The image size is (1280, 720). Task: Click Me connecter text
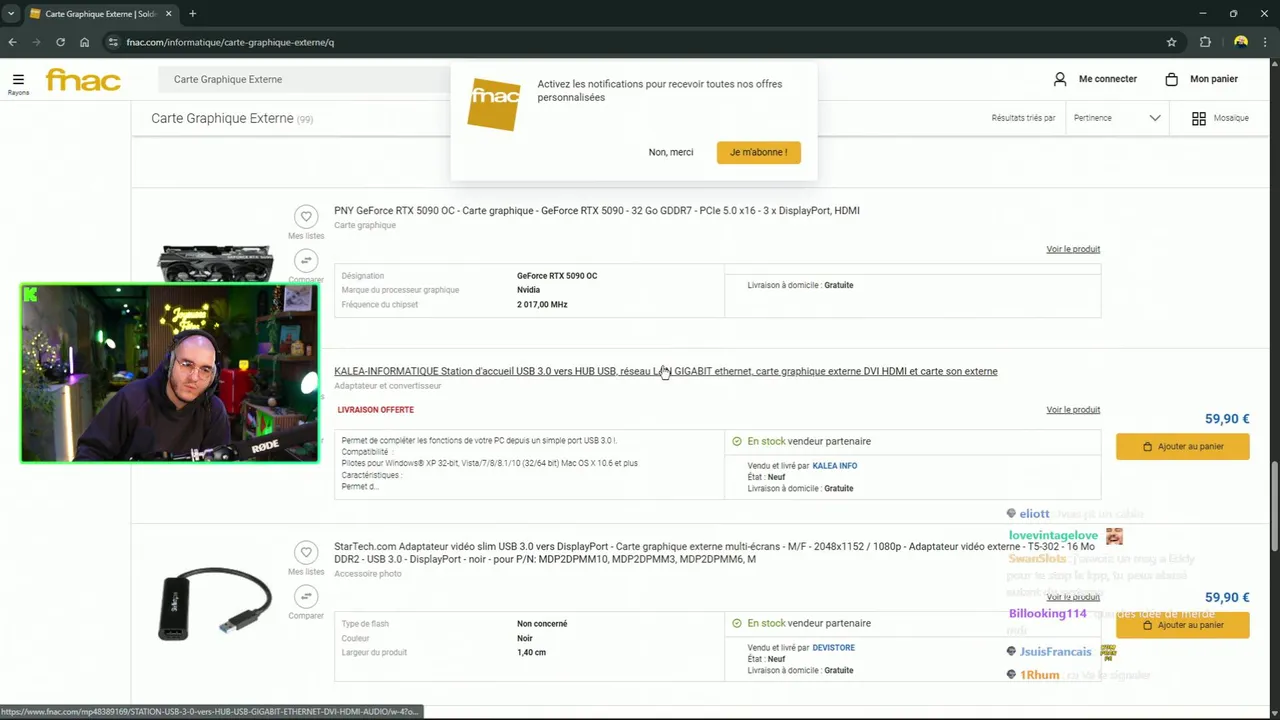tap(1108, 79)
